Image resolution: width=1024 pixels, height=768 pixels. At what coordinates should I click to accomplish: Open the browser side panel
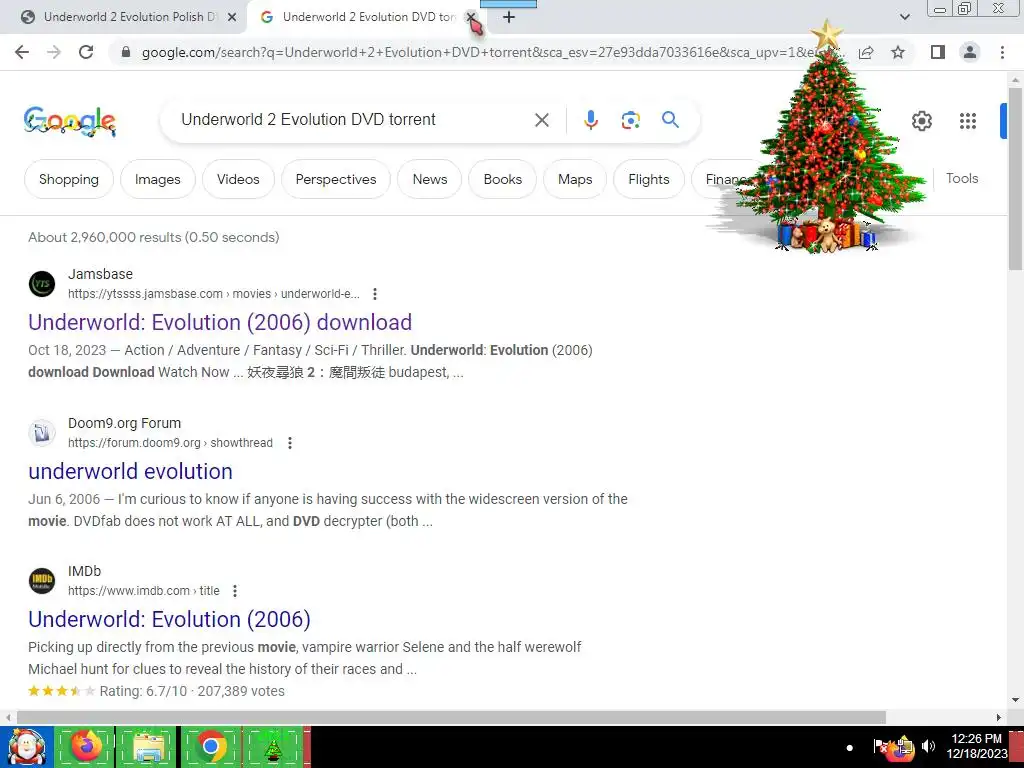click(938, 52)
